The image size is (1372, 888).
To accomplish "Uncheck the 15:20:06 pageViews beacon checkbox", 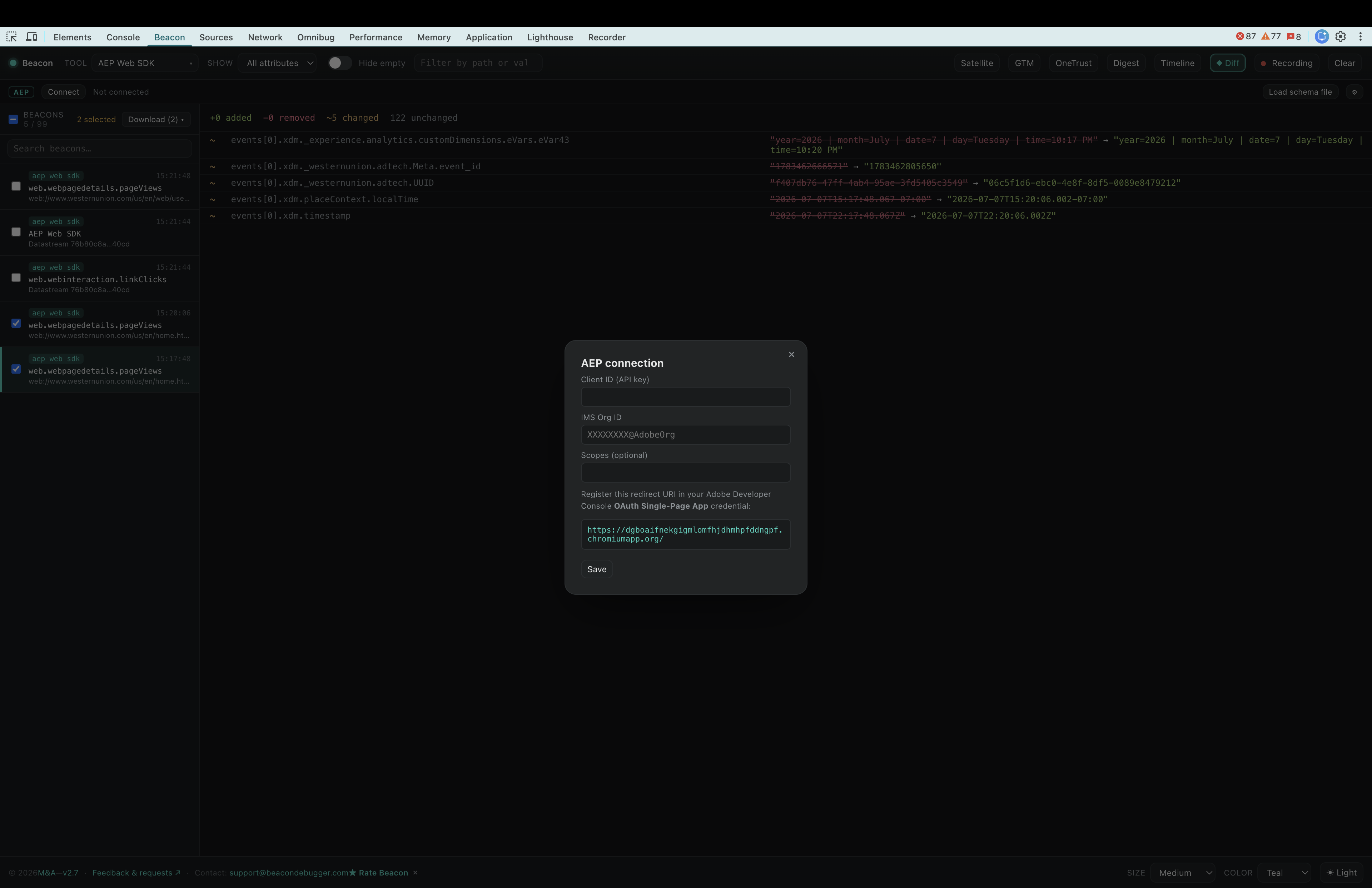I will pos(16,323).
